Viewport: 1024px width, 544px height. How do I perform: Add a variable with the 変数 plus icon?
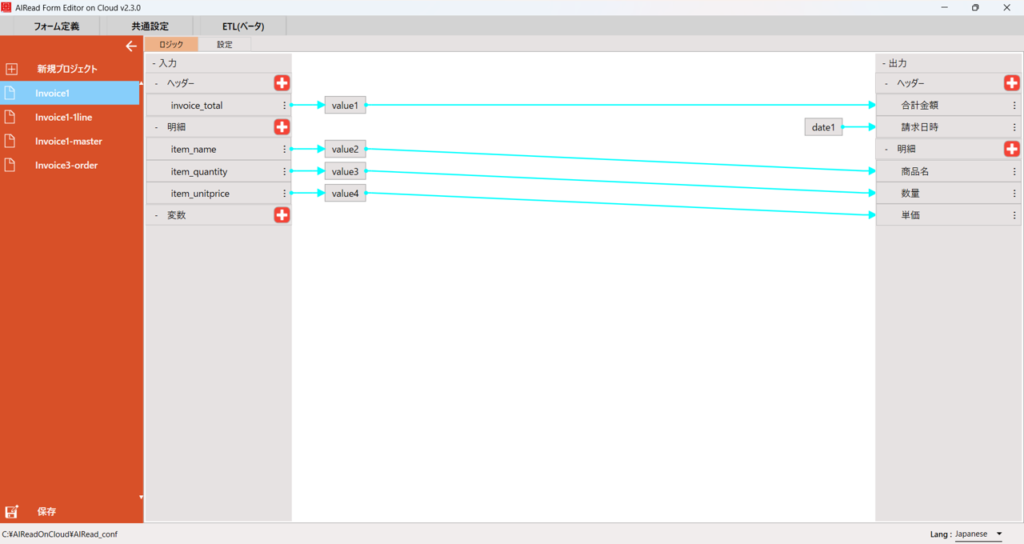[x=282, y=215]
